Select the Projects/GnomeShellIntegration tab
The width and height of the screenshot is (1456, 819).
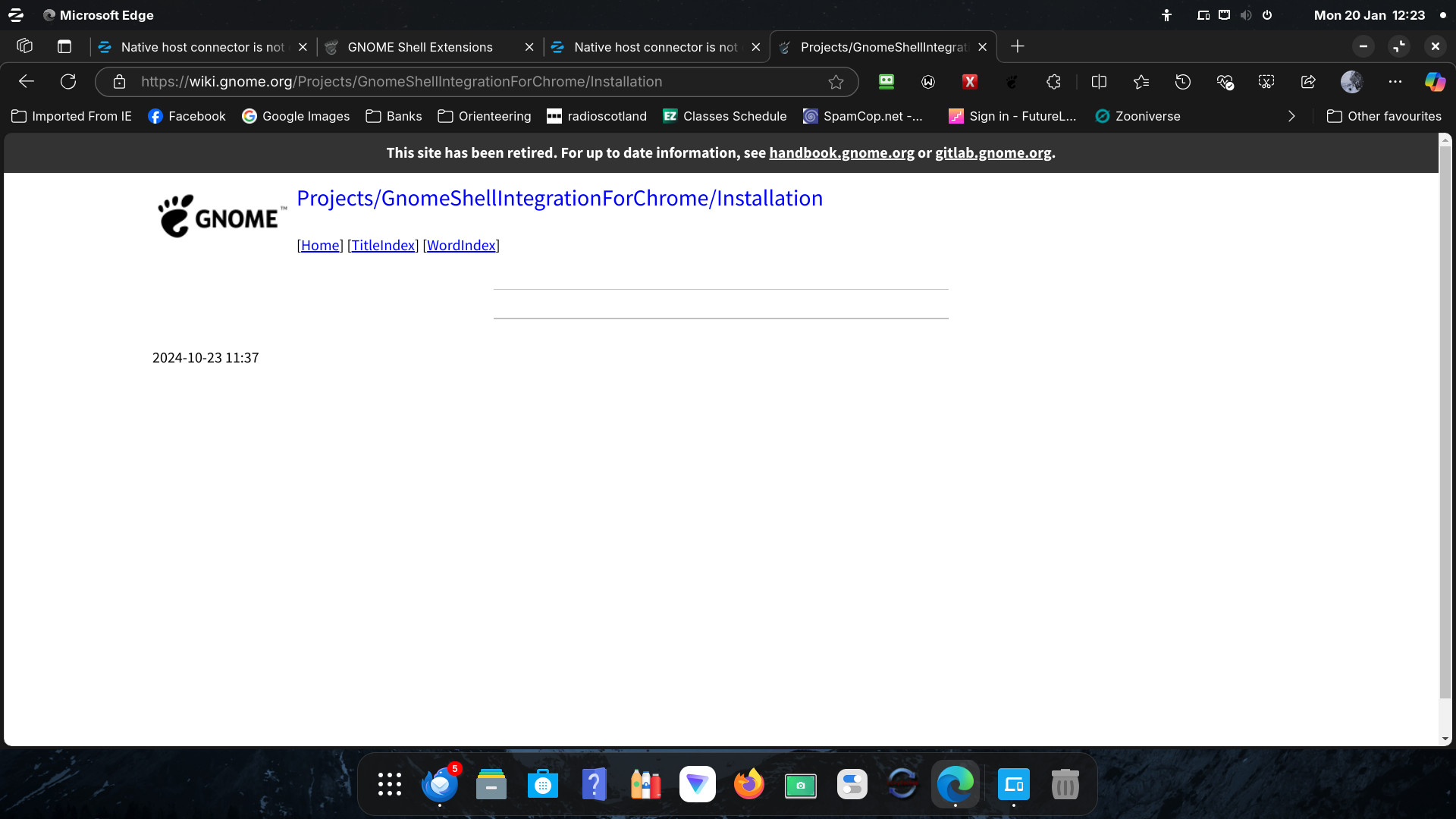[x=883, y=47]
